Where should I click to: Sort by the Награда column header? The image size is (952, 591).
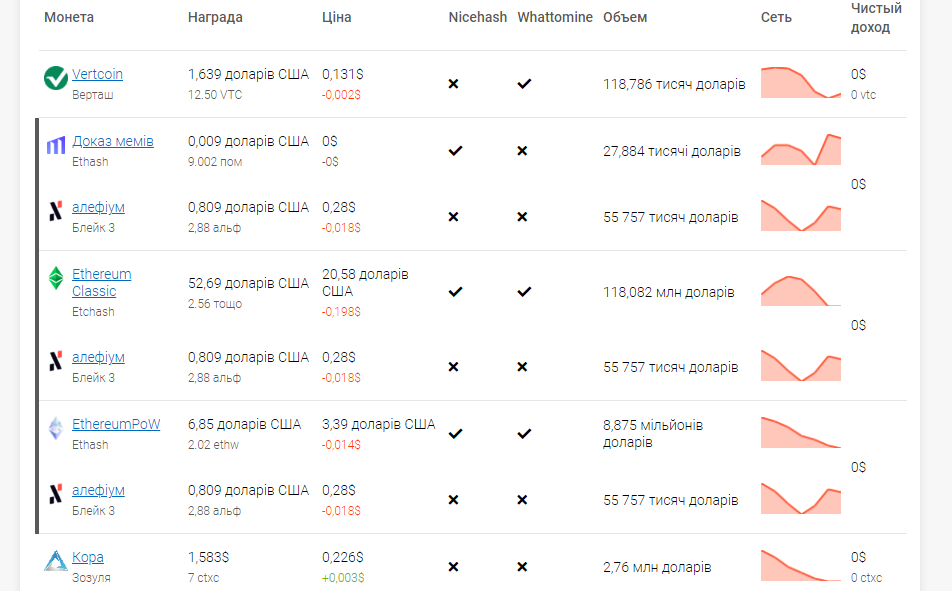click(x=215, y=17)
